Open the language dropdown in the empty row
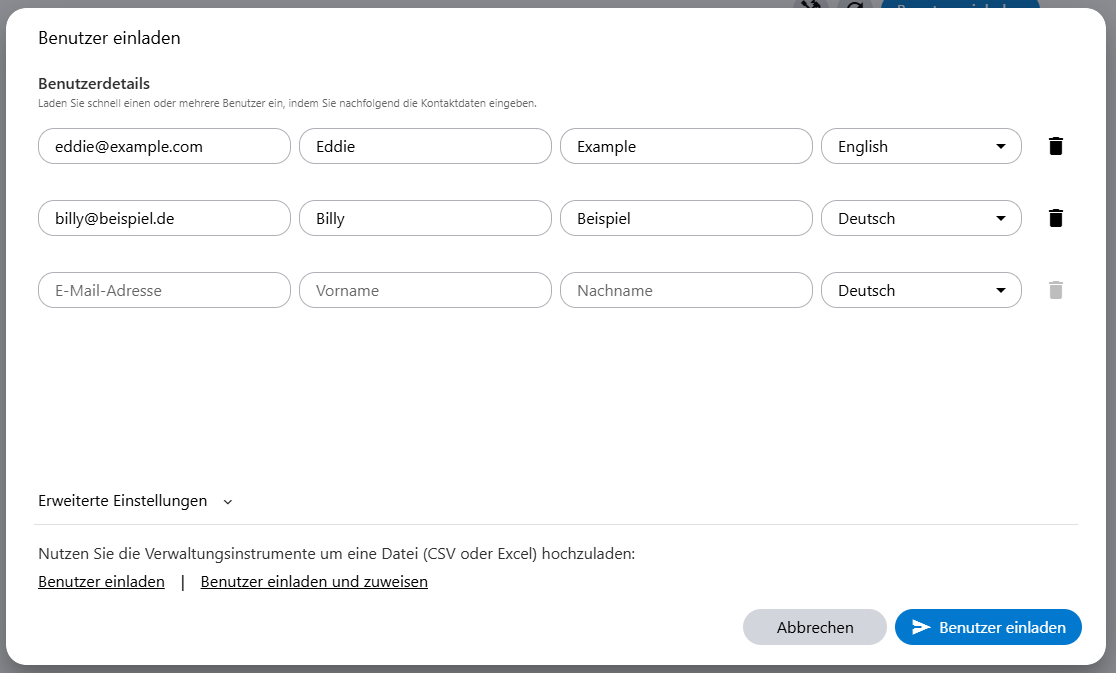The image size is (1116, 673). pos(920,290)
